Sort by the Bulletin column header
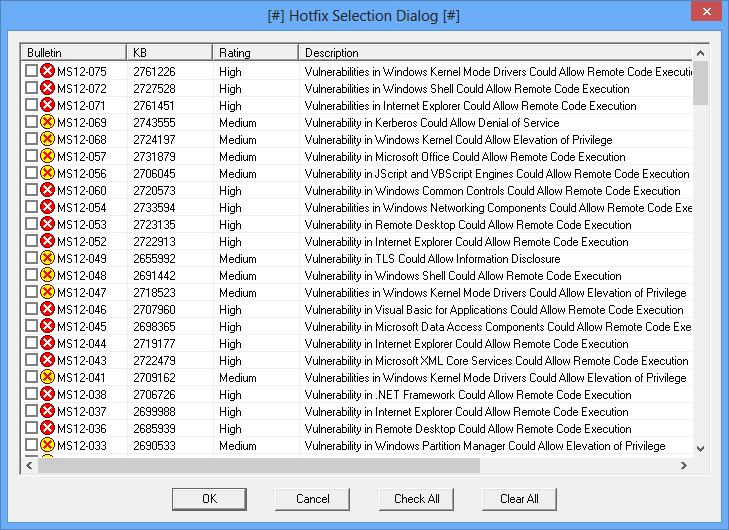 73,53
